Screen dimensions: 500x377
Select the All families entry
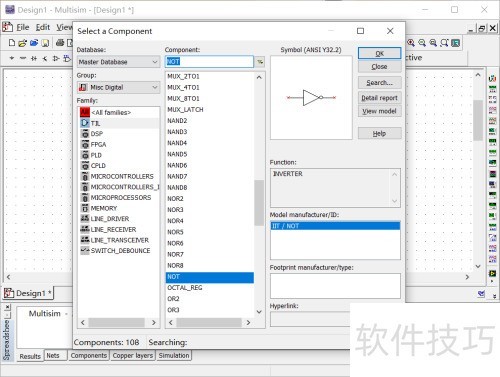(x=111, y=112)
